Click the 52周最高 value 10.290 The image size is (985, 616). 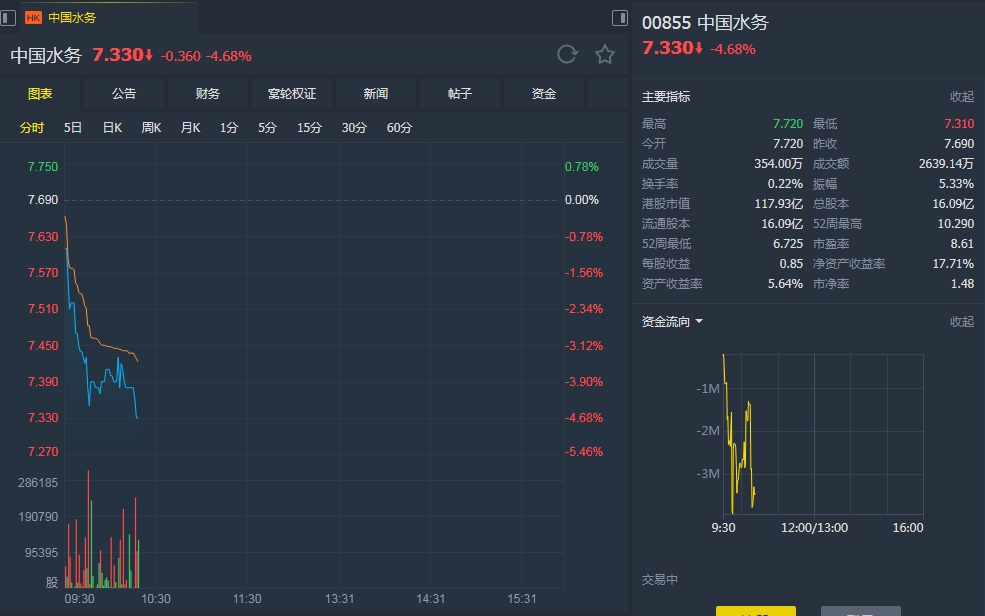[955, 224]
